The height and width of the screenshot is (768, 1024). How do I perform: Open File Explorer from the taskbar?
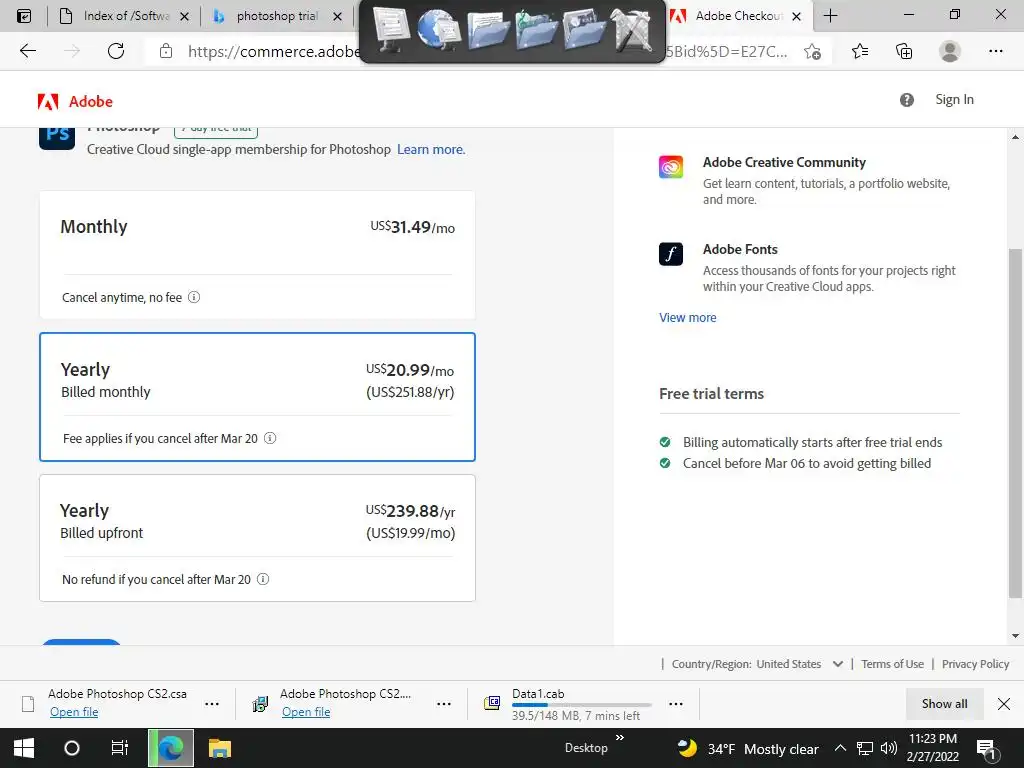pyautogui.click(x=220, y=748)
